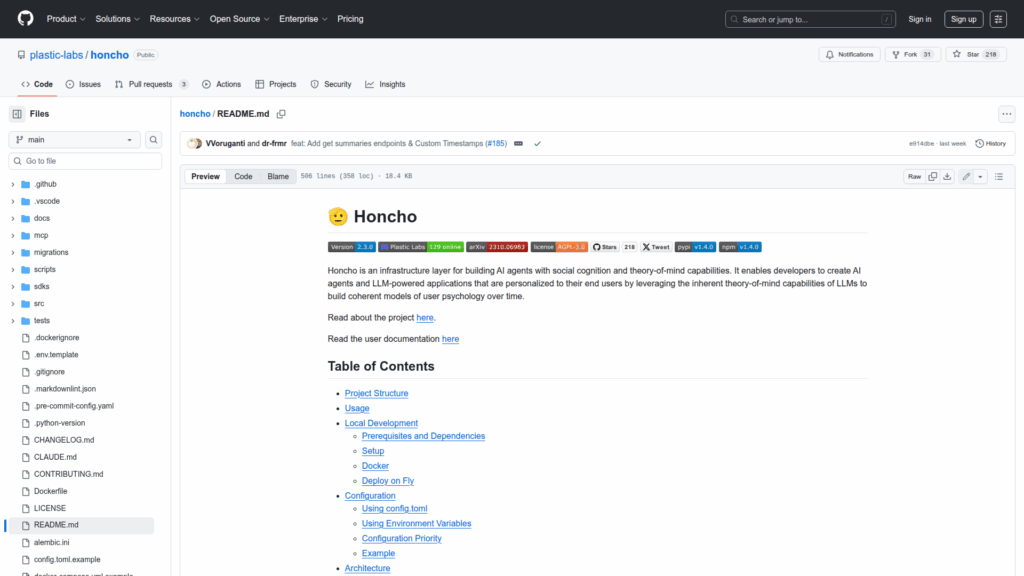
Task: Click the Sign in link
Action: 920,19
